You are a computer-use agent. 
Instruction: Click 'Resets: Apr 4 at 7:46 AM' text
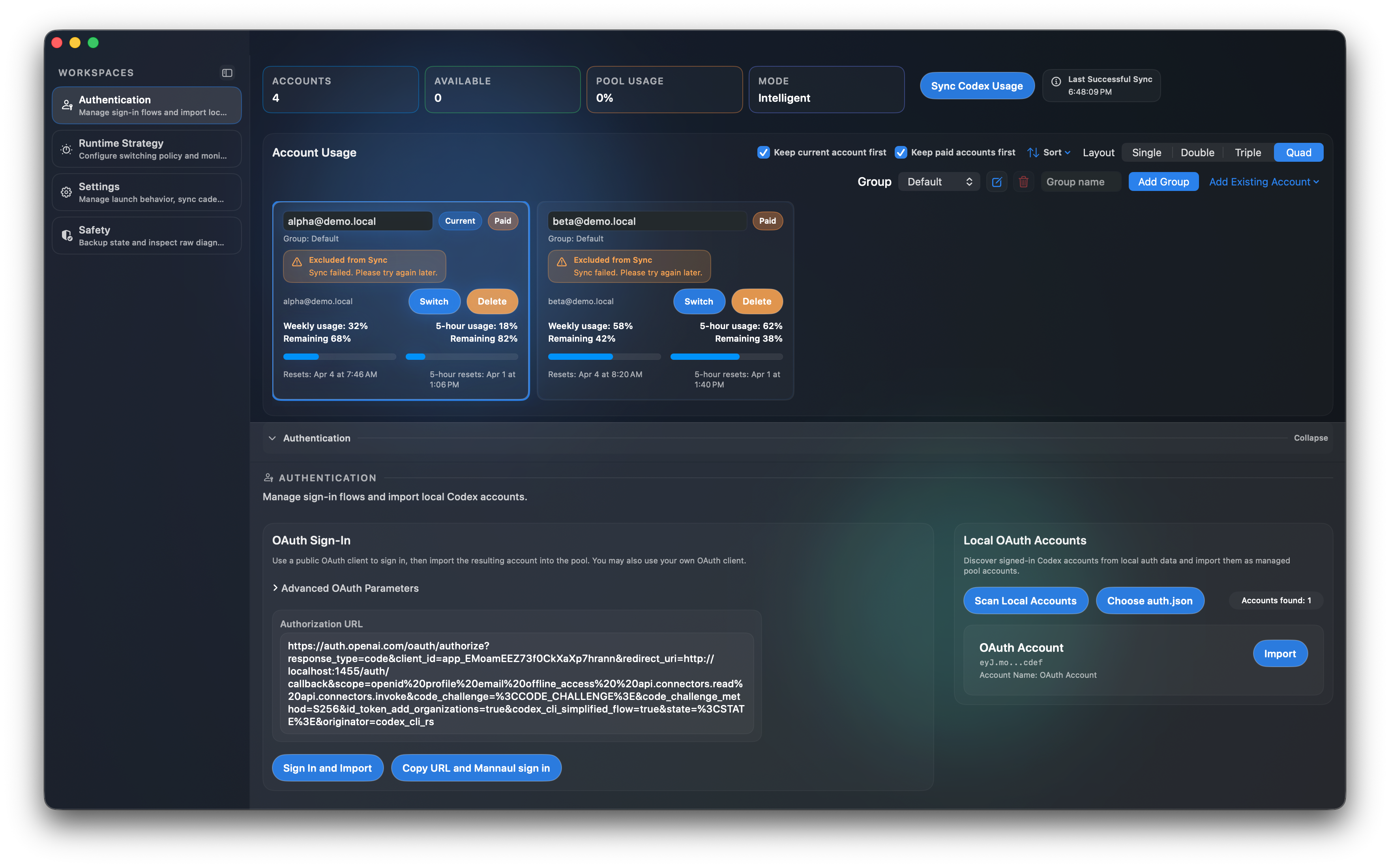click(x=330, y=374)
